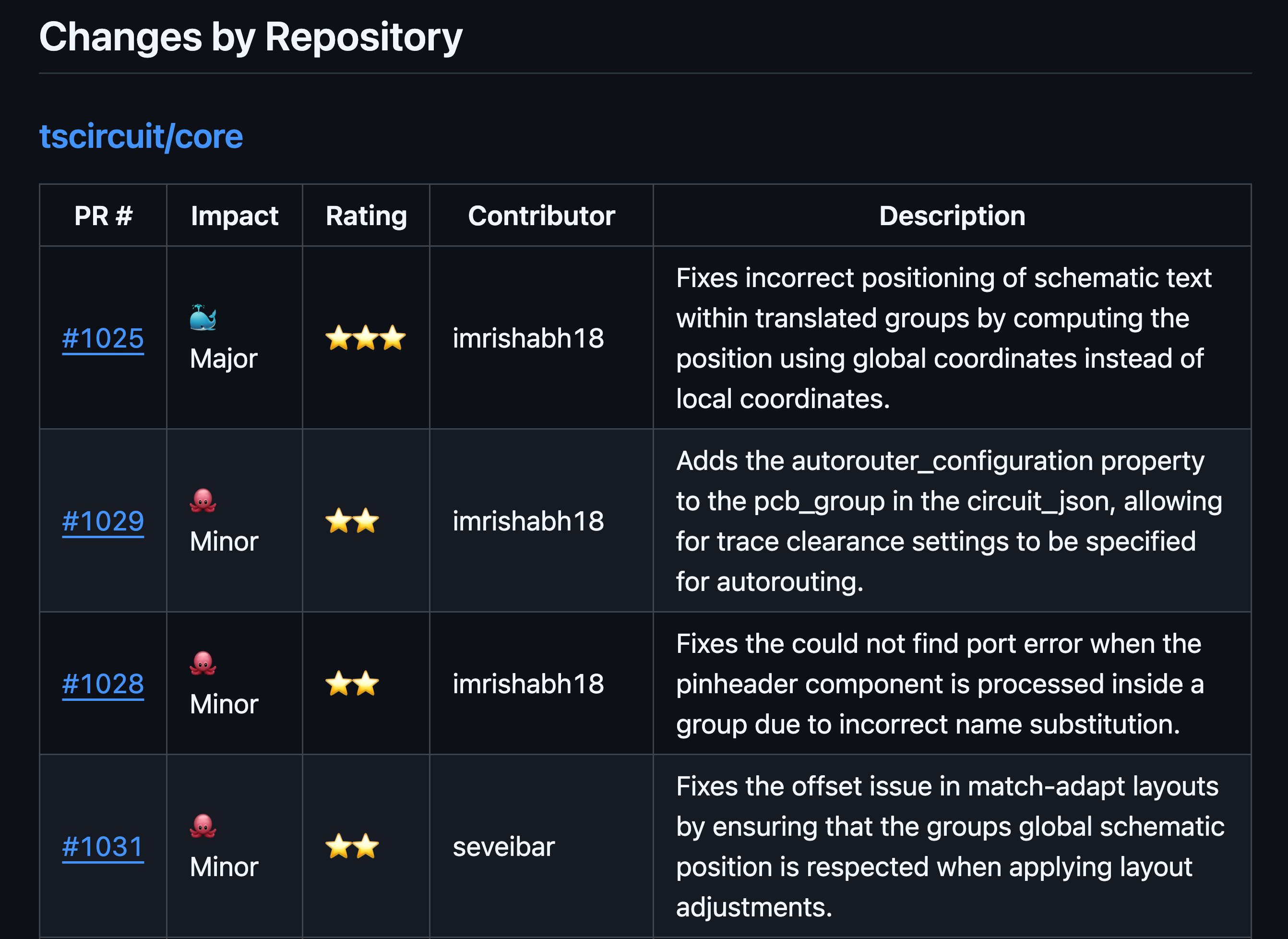This screenshot has height=939, width=1288.
Task: Click contributor seveibar in the #1031 row
Action: (503, 847)
